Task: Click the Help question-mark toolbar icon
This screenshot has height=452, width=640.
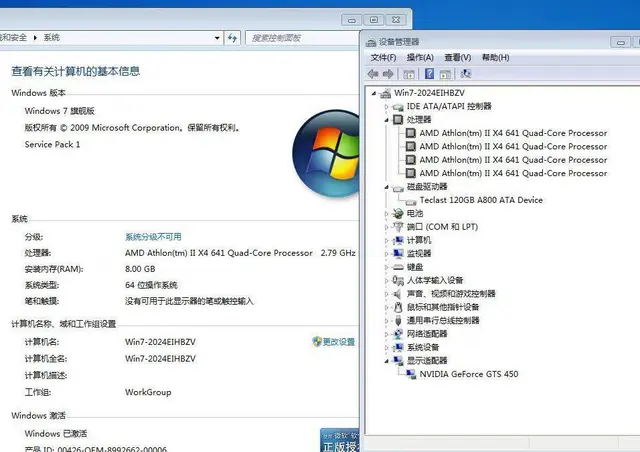Action: point(429,73)
